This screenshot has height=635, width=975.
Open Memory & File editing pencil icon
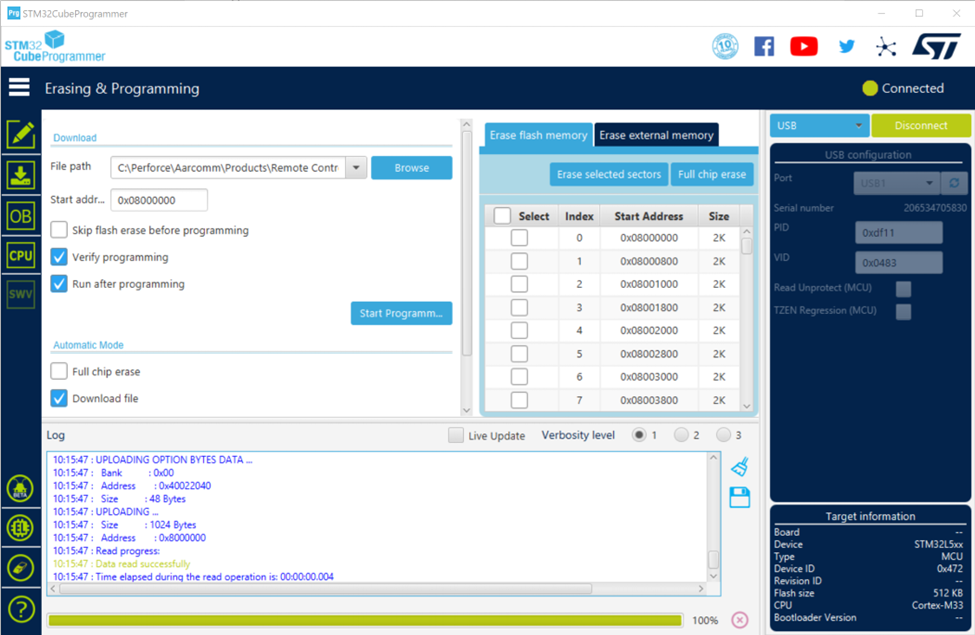(21, 134)
